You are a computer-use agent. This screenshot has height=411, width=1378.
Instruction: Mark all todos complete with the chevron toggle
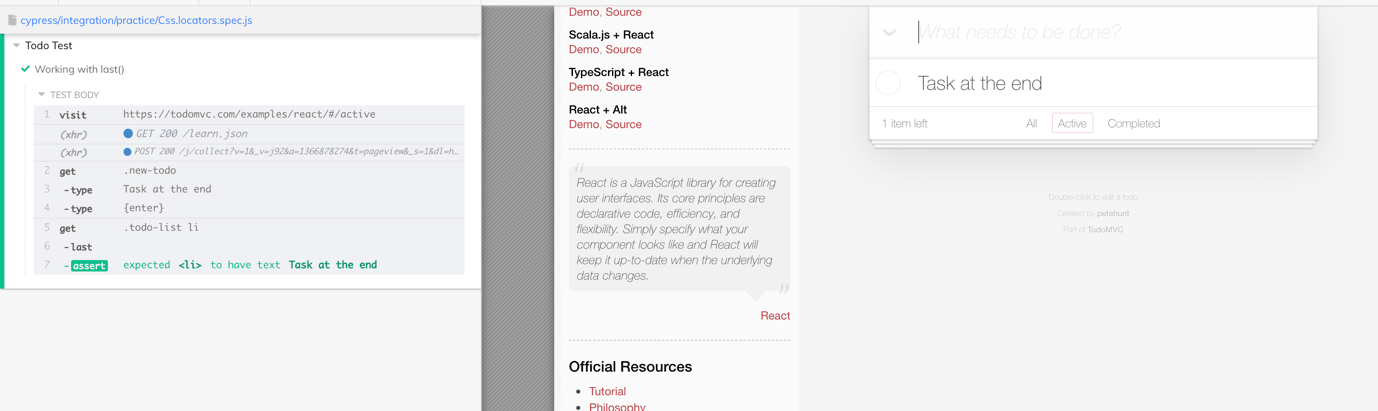pos(889,33)
